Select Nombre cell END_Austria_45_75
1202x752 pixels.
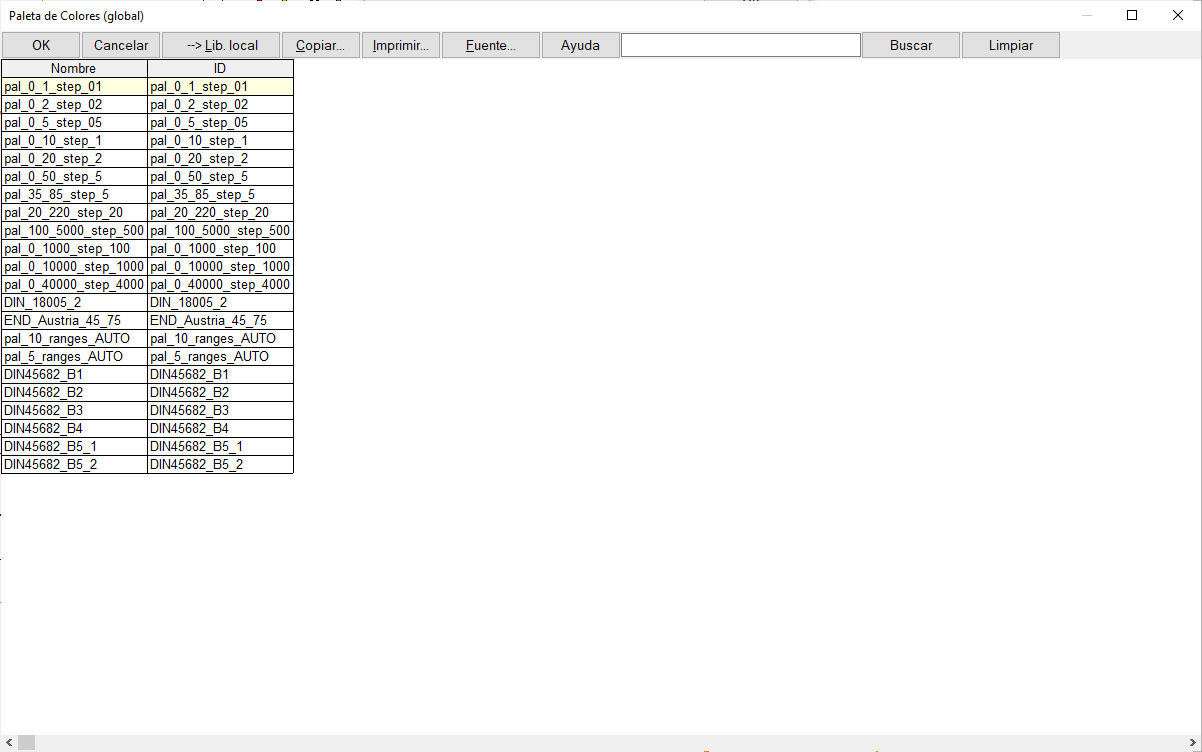74,321
